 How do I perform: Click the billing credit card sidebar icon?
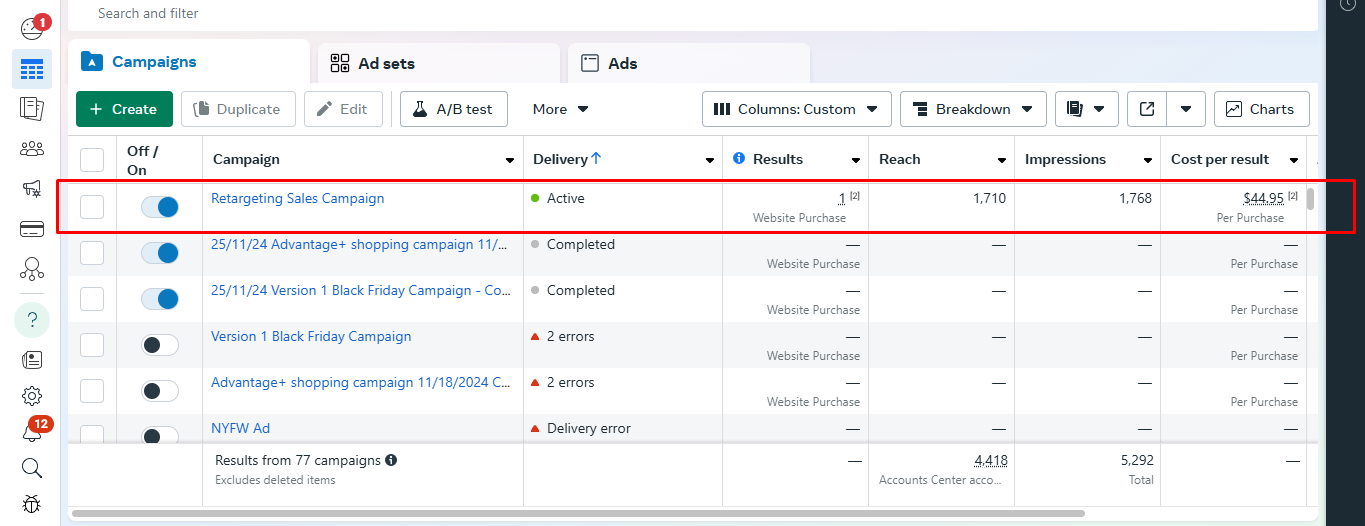[x=32, y=229]
